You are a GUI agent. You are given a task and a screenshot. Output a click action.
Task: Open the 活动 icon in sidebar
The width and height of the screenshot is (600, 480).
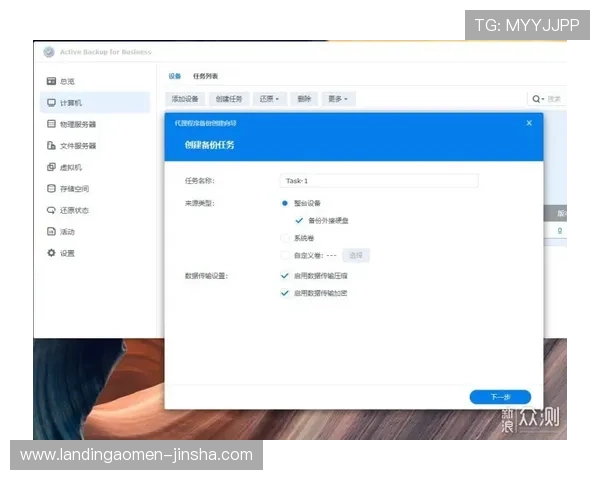51,232
